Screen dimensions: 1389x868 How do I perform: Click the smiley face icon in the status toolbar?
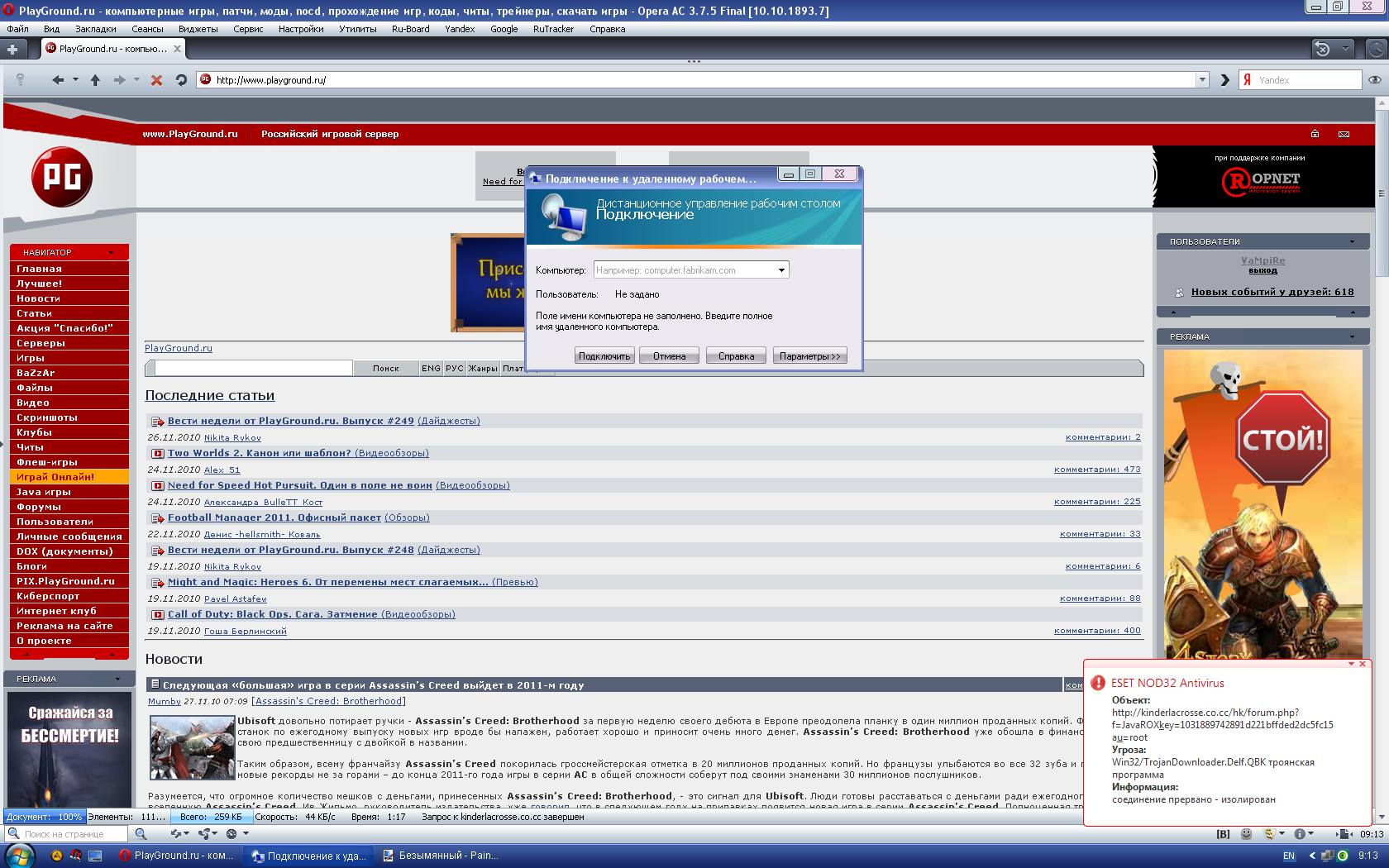pos(1246,834)
